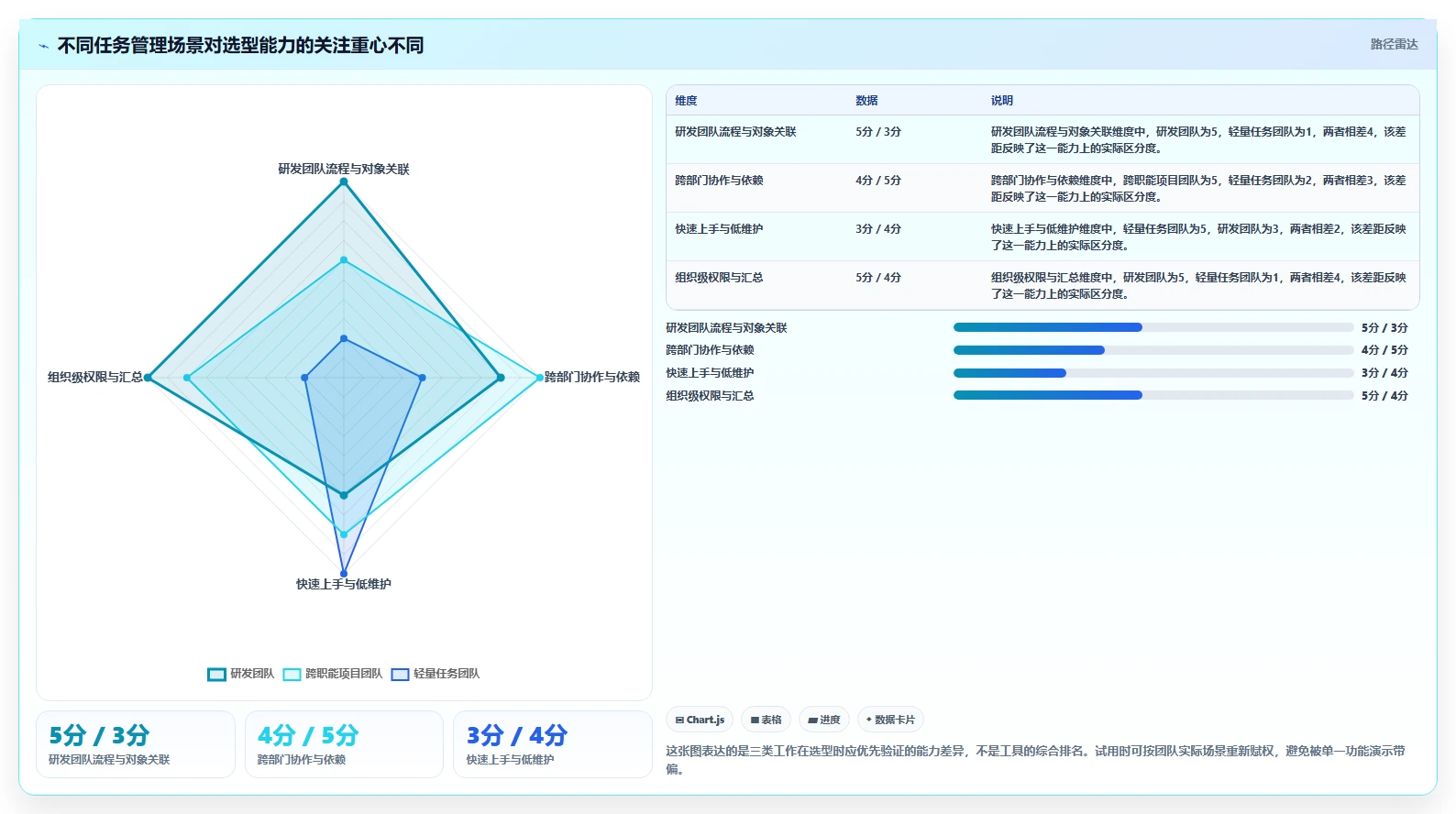Click the 3分 / 4分 data card
Image resolution: width=1456 pixels, height=814 pixels.
point(553,744)
